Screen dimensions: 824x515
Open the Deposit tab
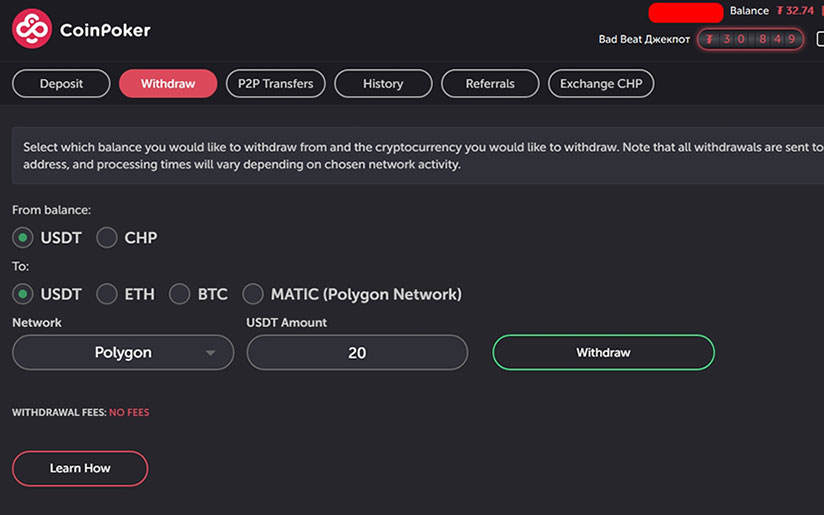(61, 84)
